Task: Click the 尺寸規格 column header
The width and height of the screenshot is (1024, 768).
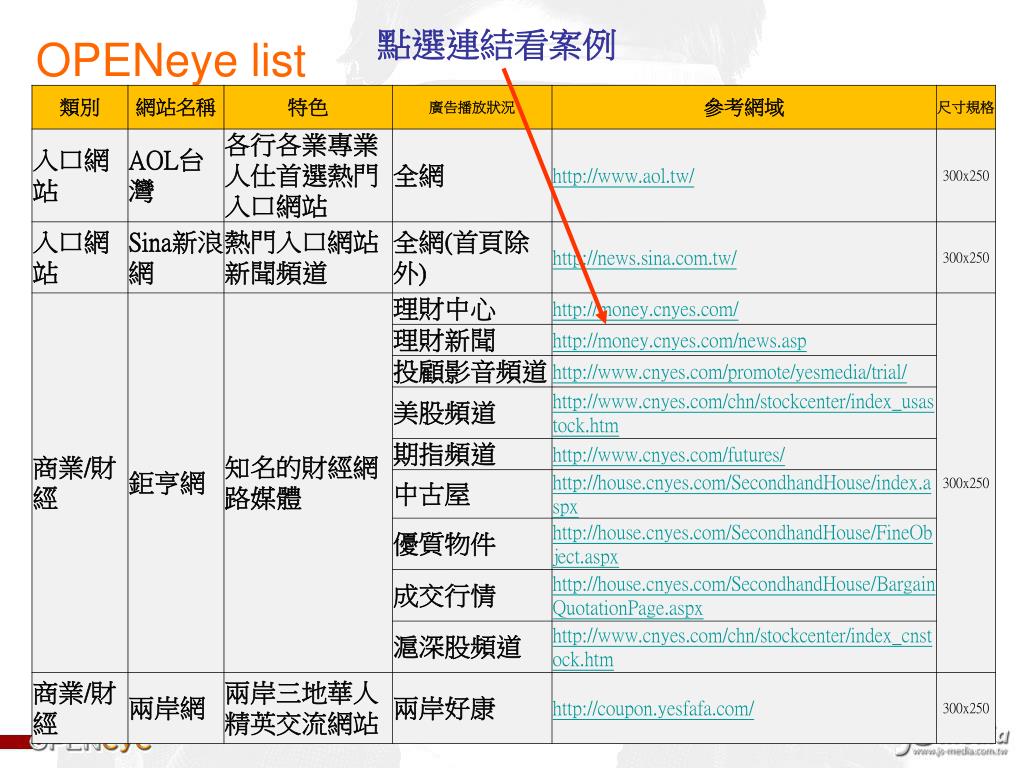Action: coord(966,107)
